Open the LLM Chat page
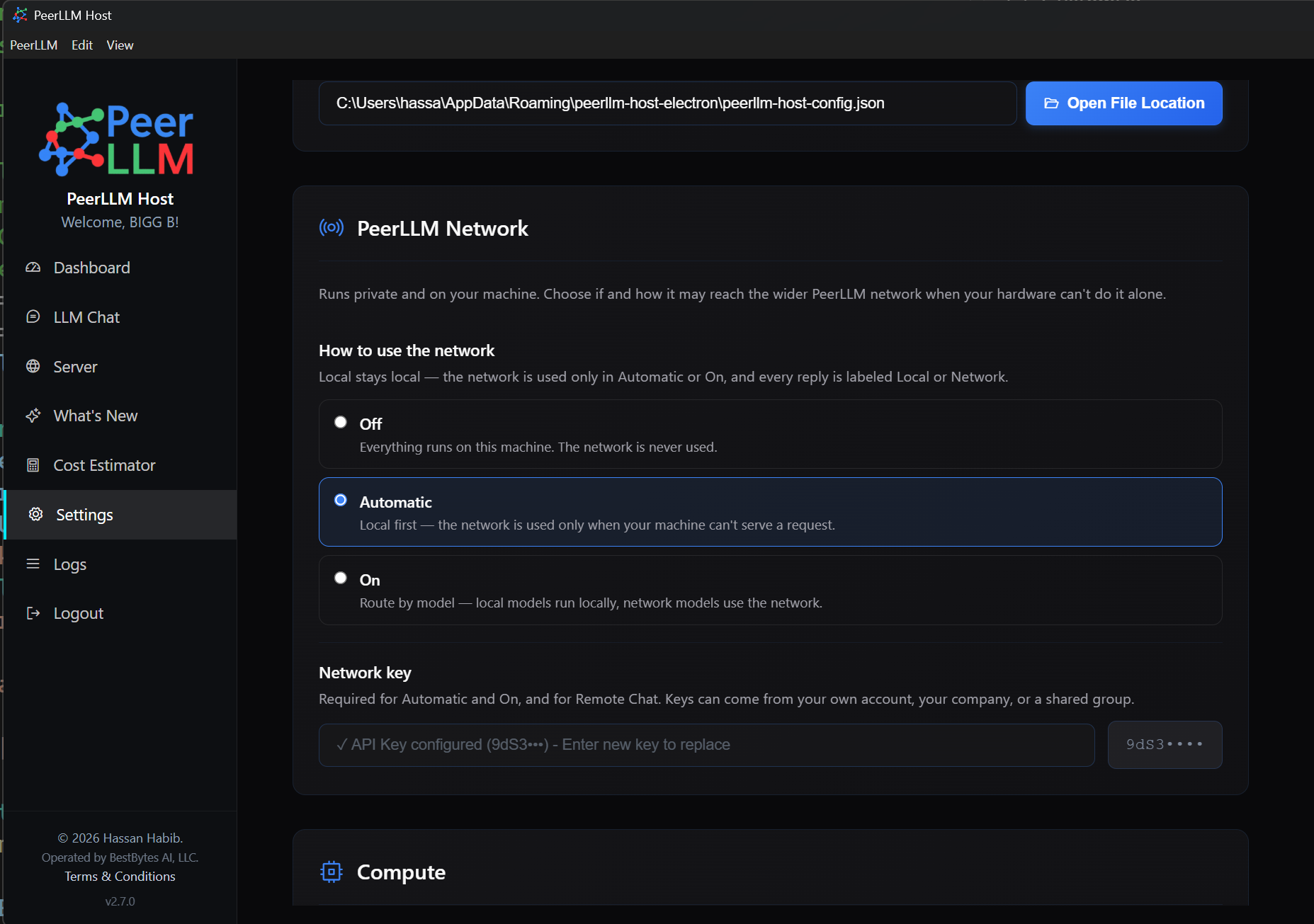 point(120,317)
